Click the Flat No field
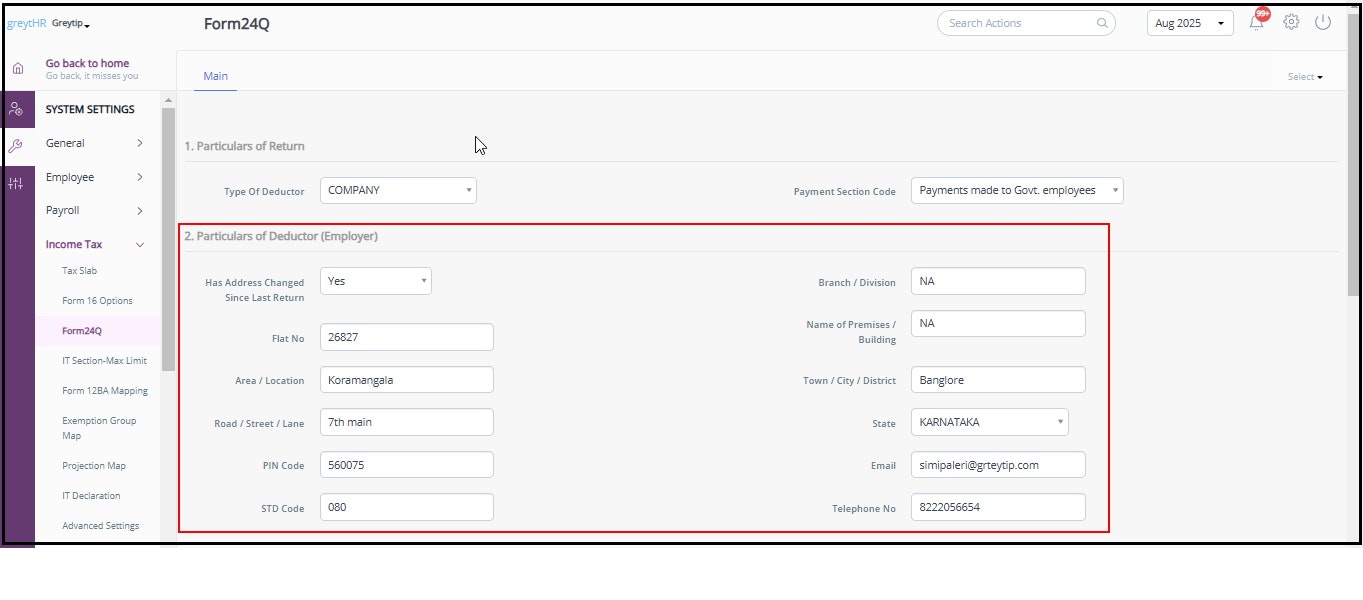Image resolution: width=1363 pixels, height=600 pixels. tap(407, 337)
